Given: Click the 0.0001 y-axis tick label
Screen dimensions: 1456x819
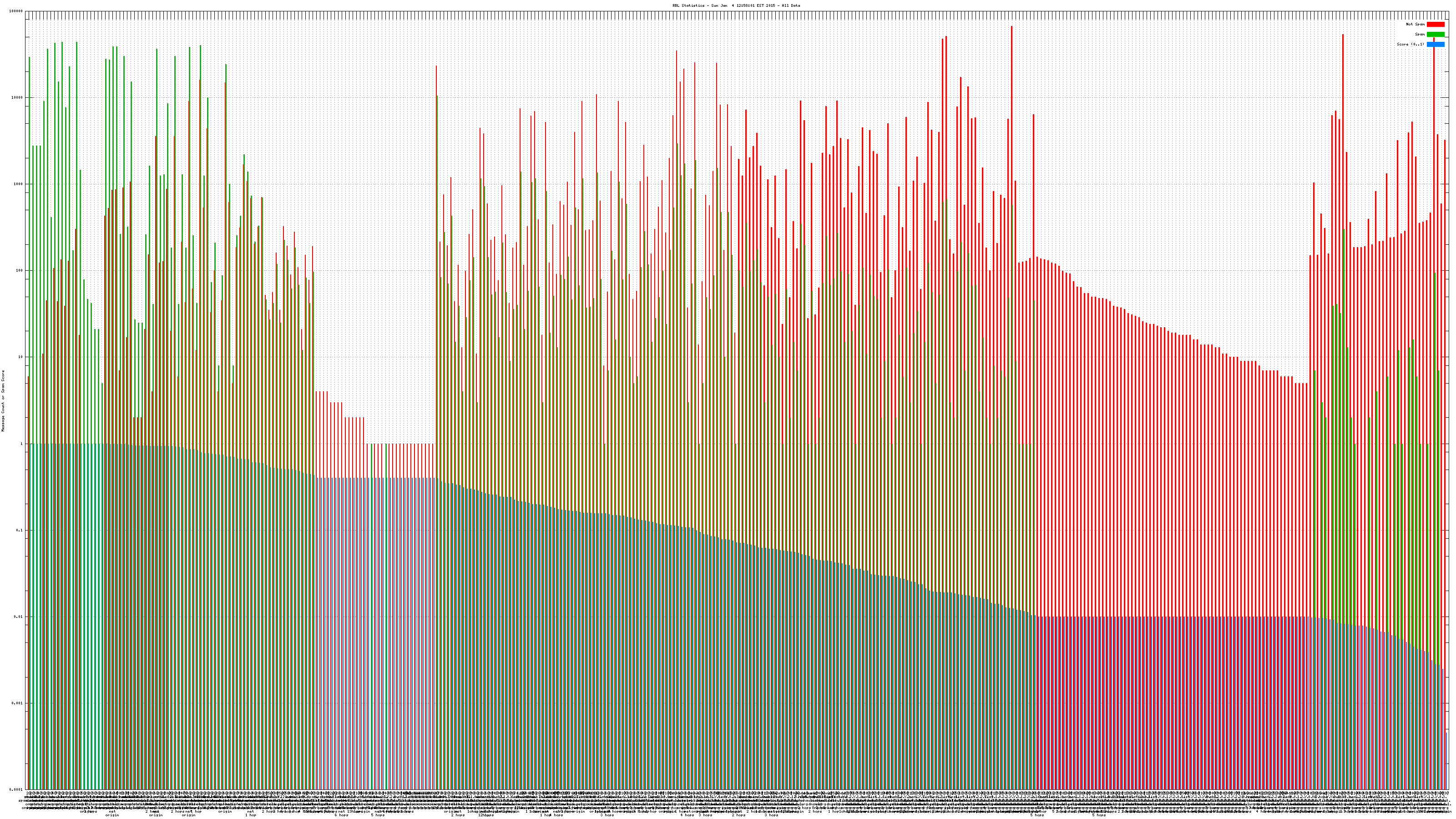Looking at the screenshot, I should point(16,789).
